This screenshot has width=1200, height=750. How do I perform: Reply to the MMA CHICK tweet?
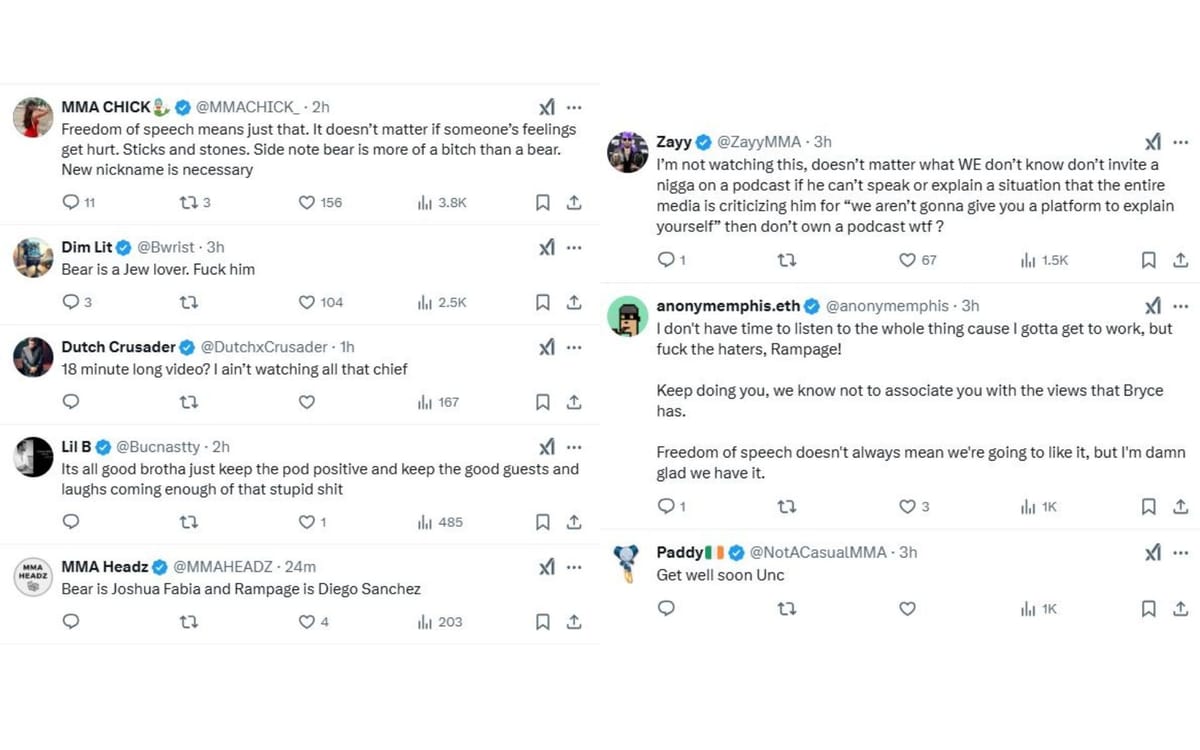click(71, 202)
